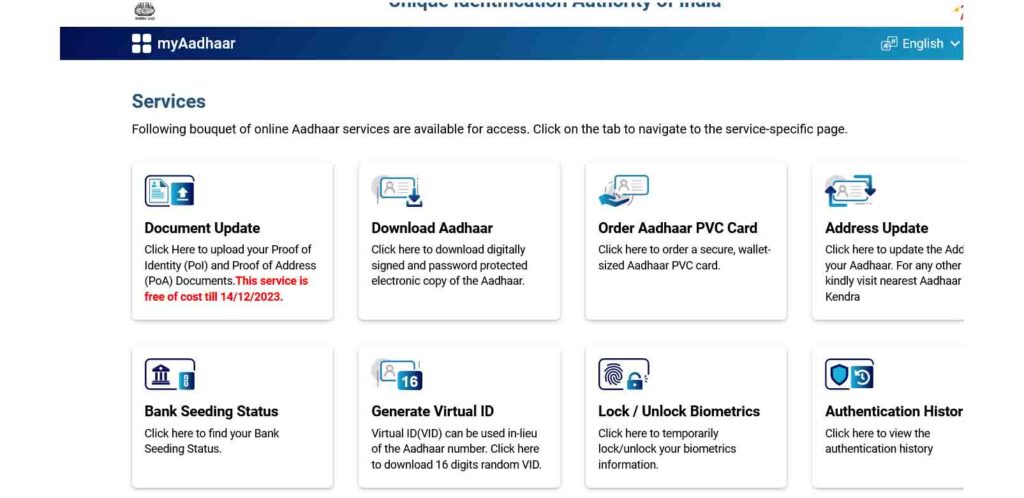1024x498 pixels.
Task: Open the English language dropdown
Action: pyautogui.click(x=920, y=44)
